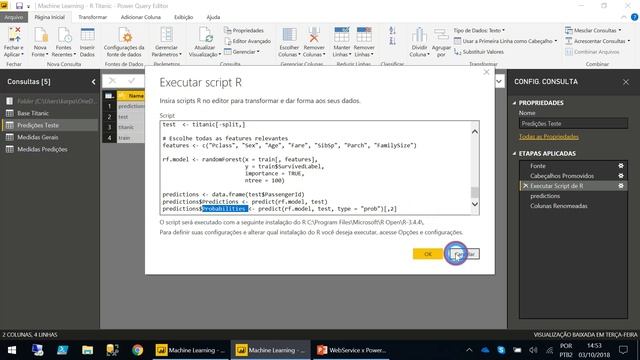
Task: Switch to Transformar tab
Action: click(93, 17)
